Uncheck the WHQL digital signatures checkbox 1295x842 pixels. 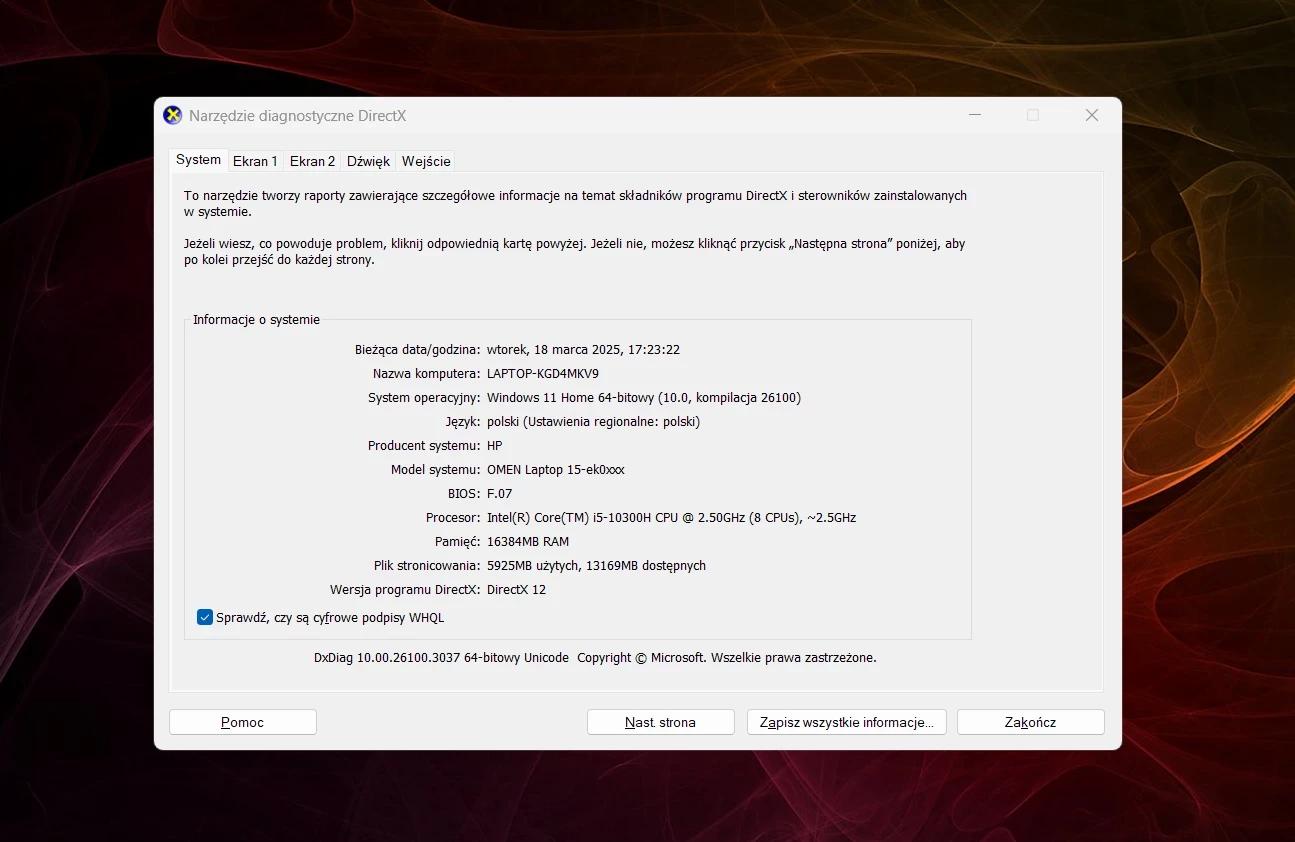(205, 617)
